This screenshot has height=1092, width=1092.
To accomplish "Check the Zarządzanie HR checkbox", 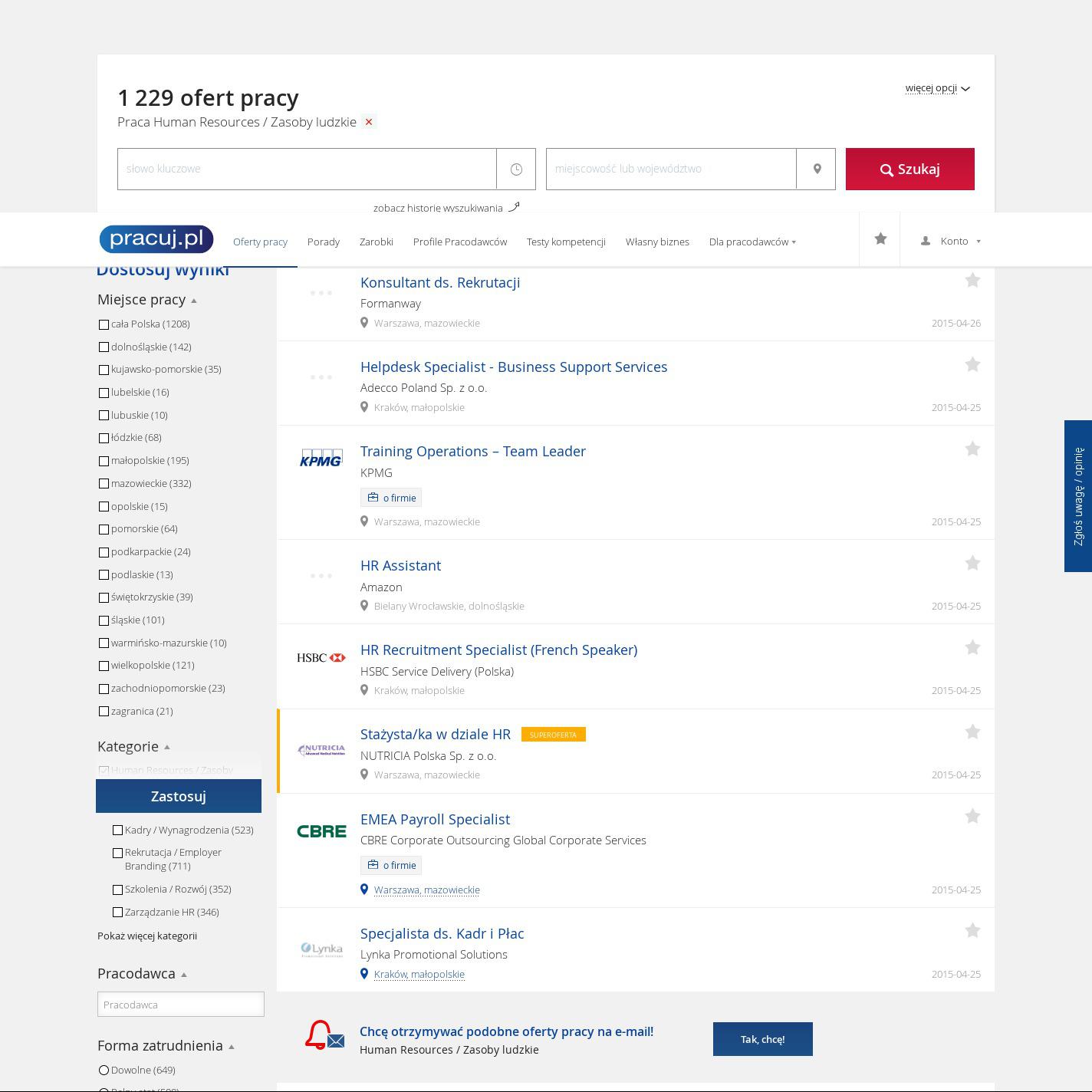I will pos(117,913).
